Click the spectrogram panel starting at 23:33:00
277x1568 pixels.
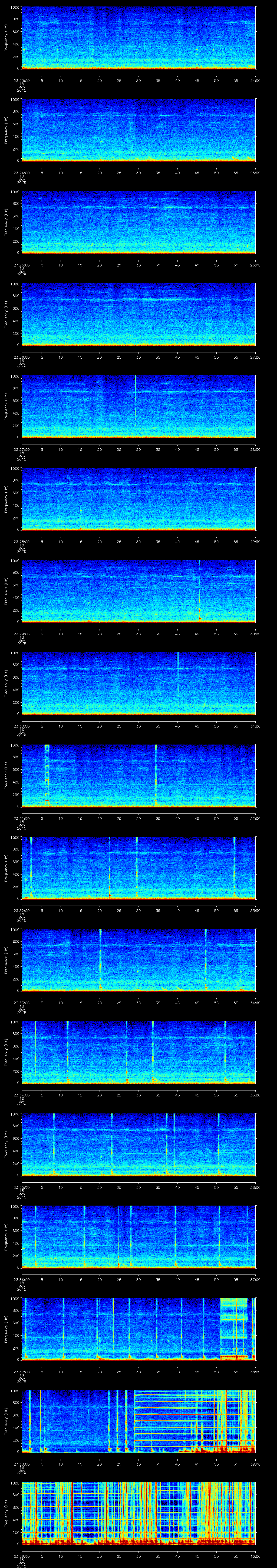point(139,960)
